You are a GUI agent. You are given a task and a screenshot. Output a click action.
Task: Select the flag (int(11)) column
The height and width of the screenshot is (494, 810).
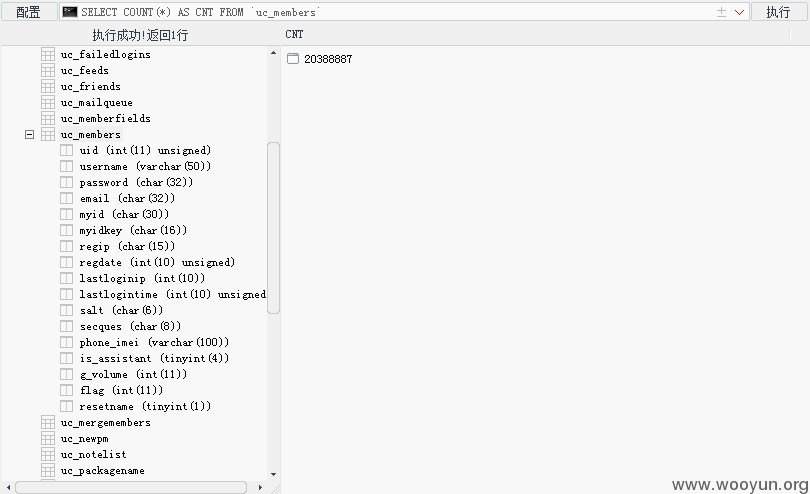(x=121, y=391)
